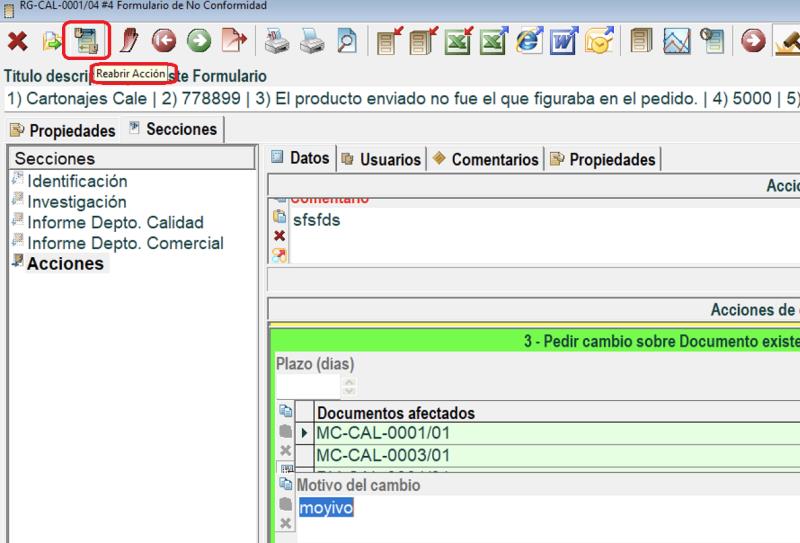Image resolution: width=800 pixels, height=543 pixels.
Task: Select the Datos tab
Action: [x=301, y=158]
